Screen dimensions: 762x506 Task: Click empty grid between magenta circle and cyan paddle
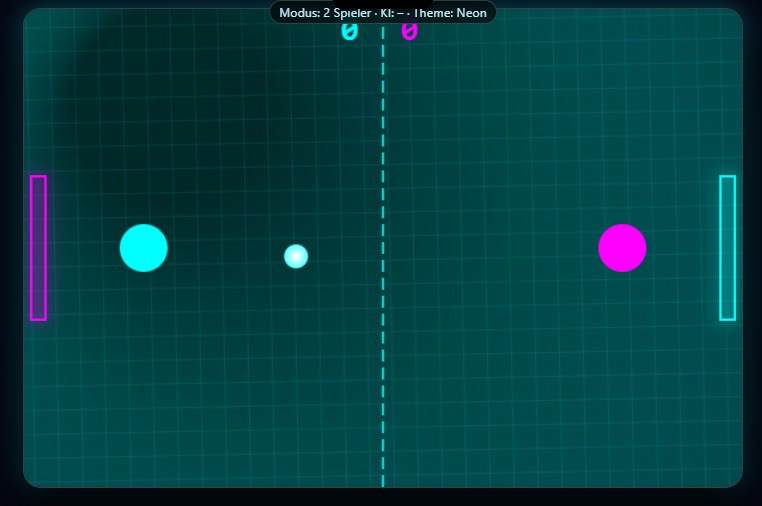[x=682, y=248]
